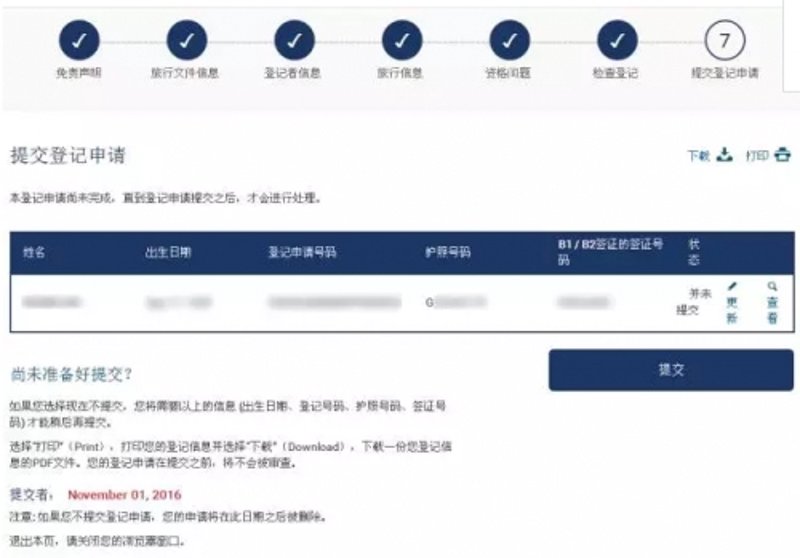Click the 旅行信息 step label
The image size is (800, 558).
[x=400, y=73]
